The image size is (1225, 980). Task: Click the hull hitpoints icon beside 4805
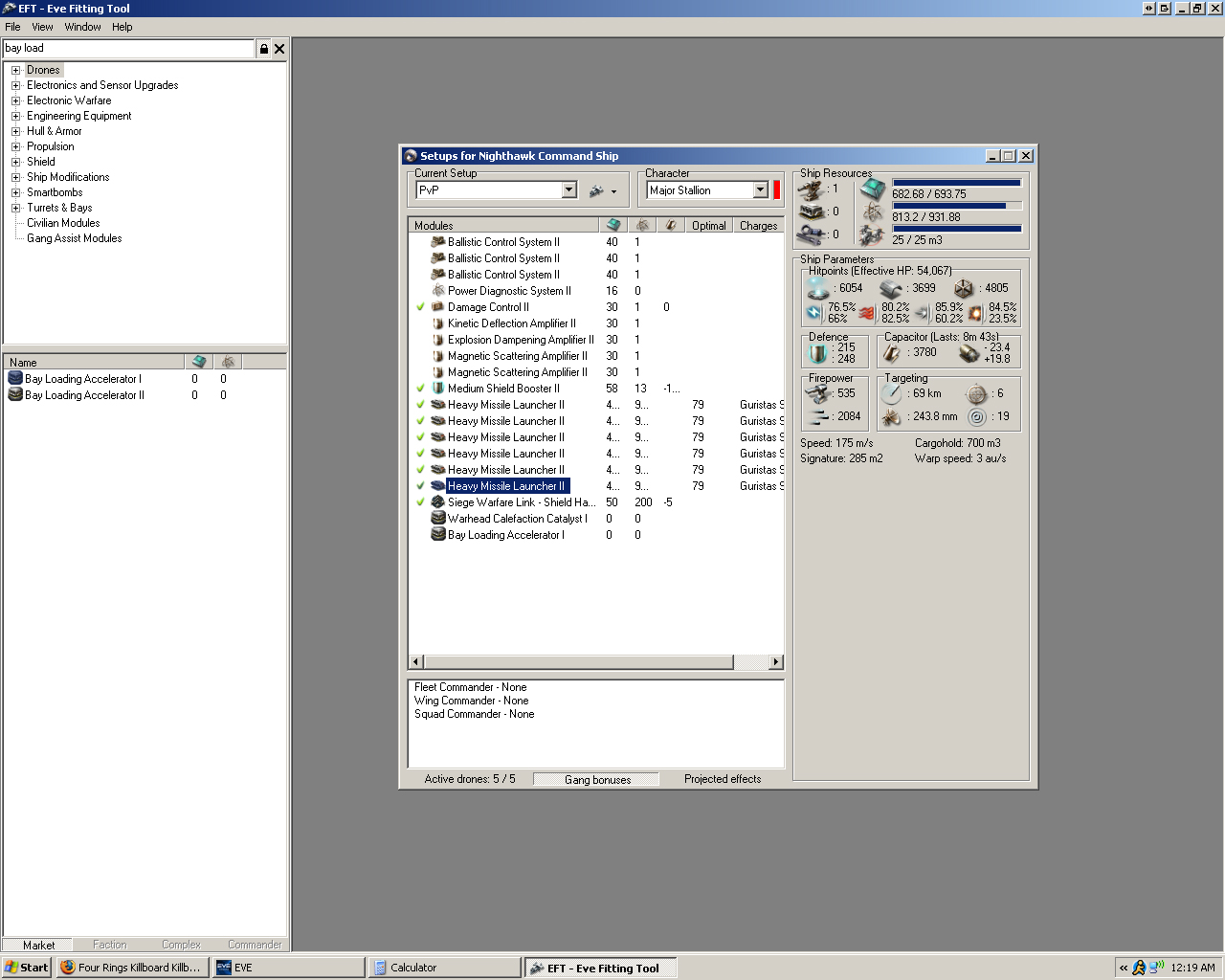tap(964, 288)
